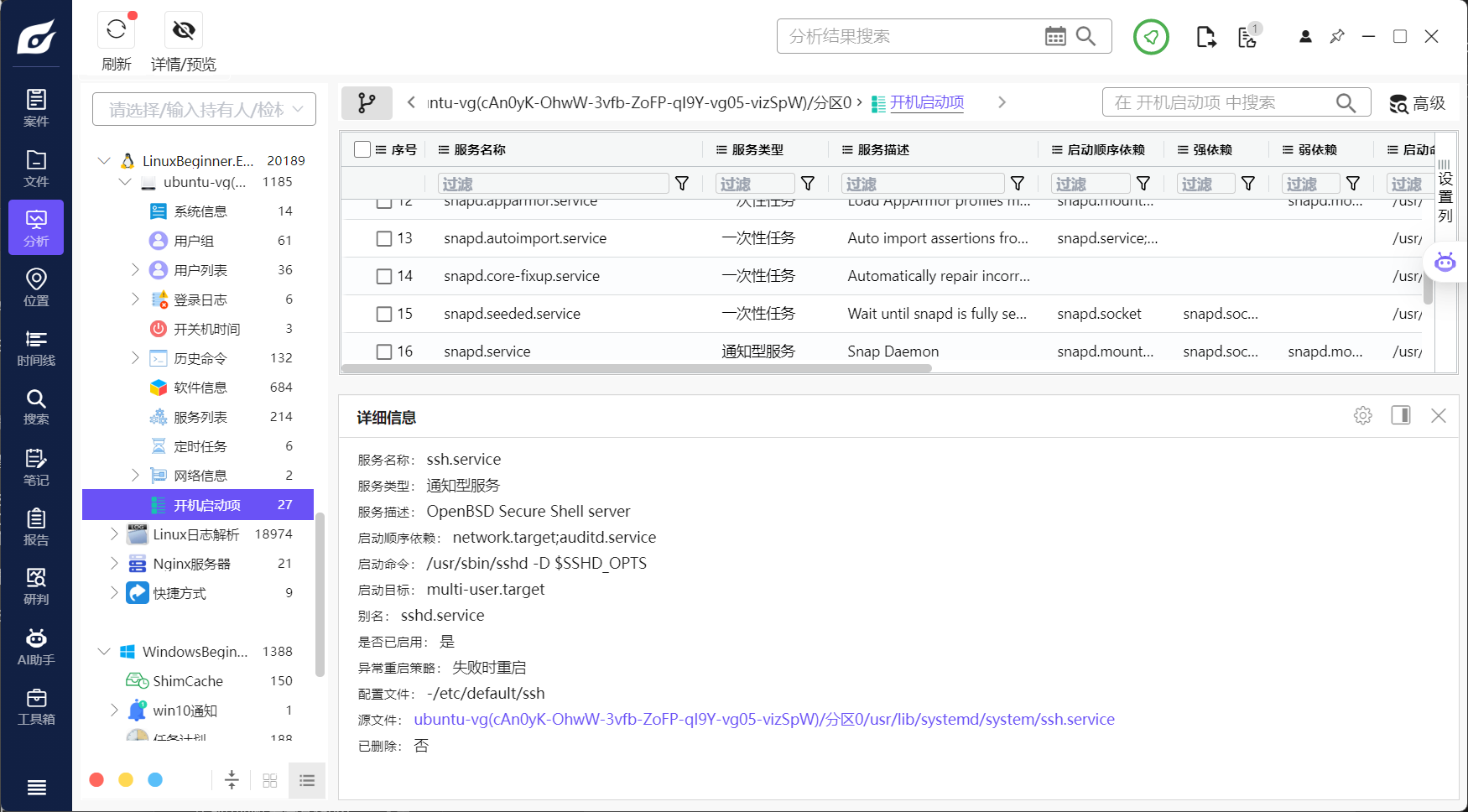1468x812 pixels.
Task: Toggle the Details/Preview (详情/预览) eye icon
Action: [x=184, y=30]
